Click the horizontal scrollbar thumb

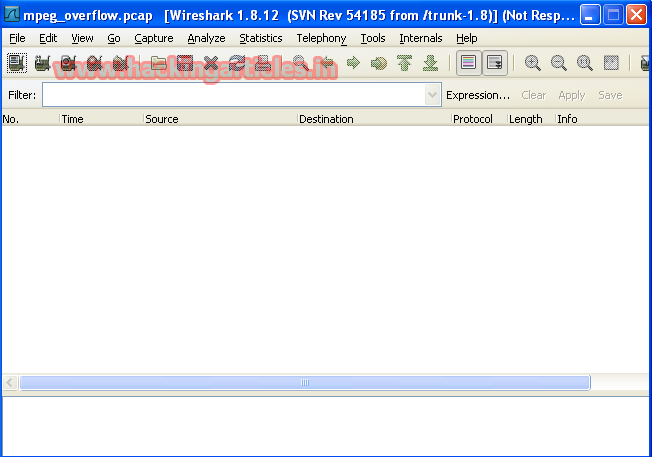(305, 383)
